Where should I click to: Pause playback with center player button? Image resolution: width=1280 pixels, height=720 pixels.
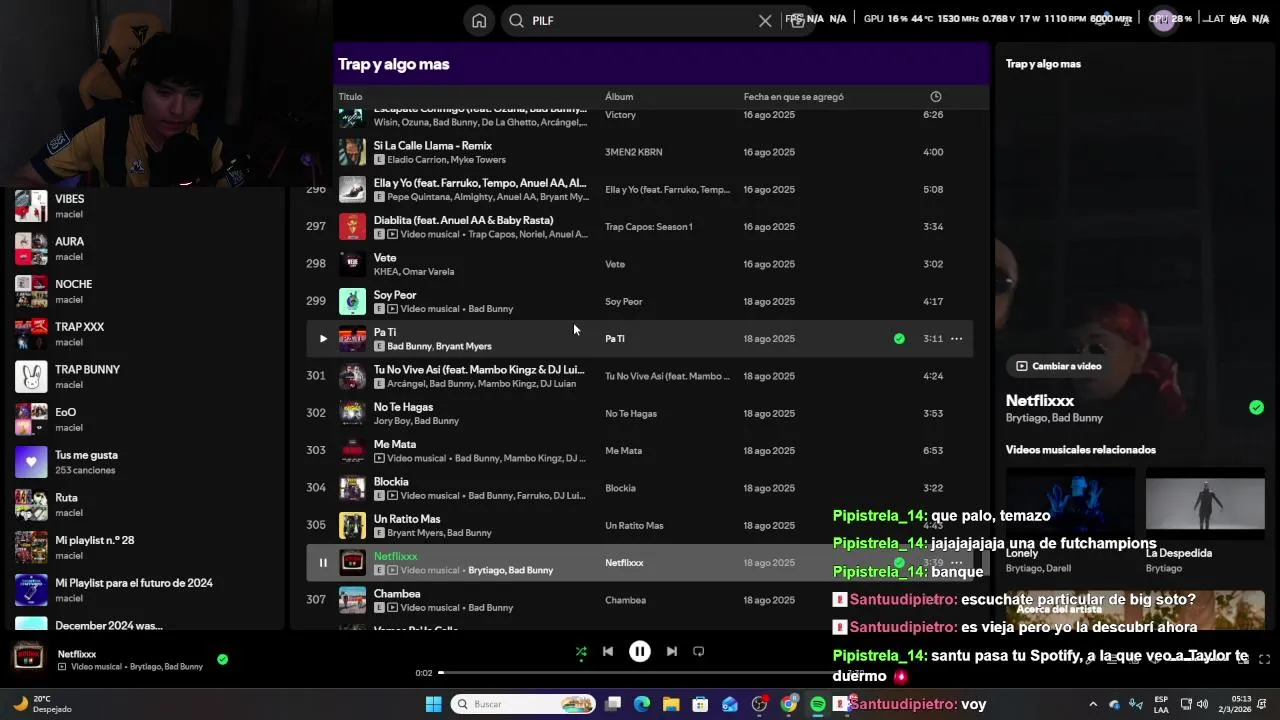(x=640, y=651)
